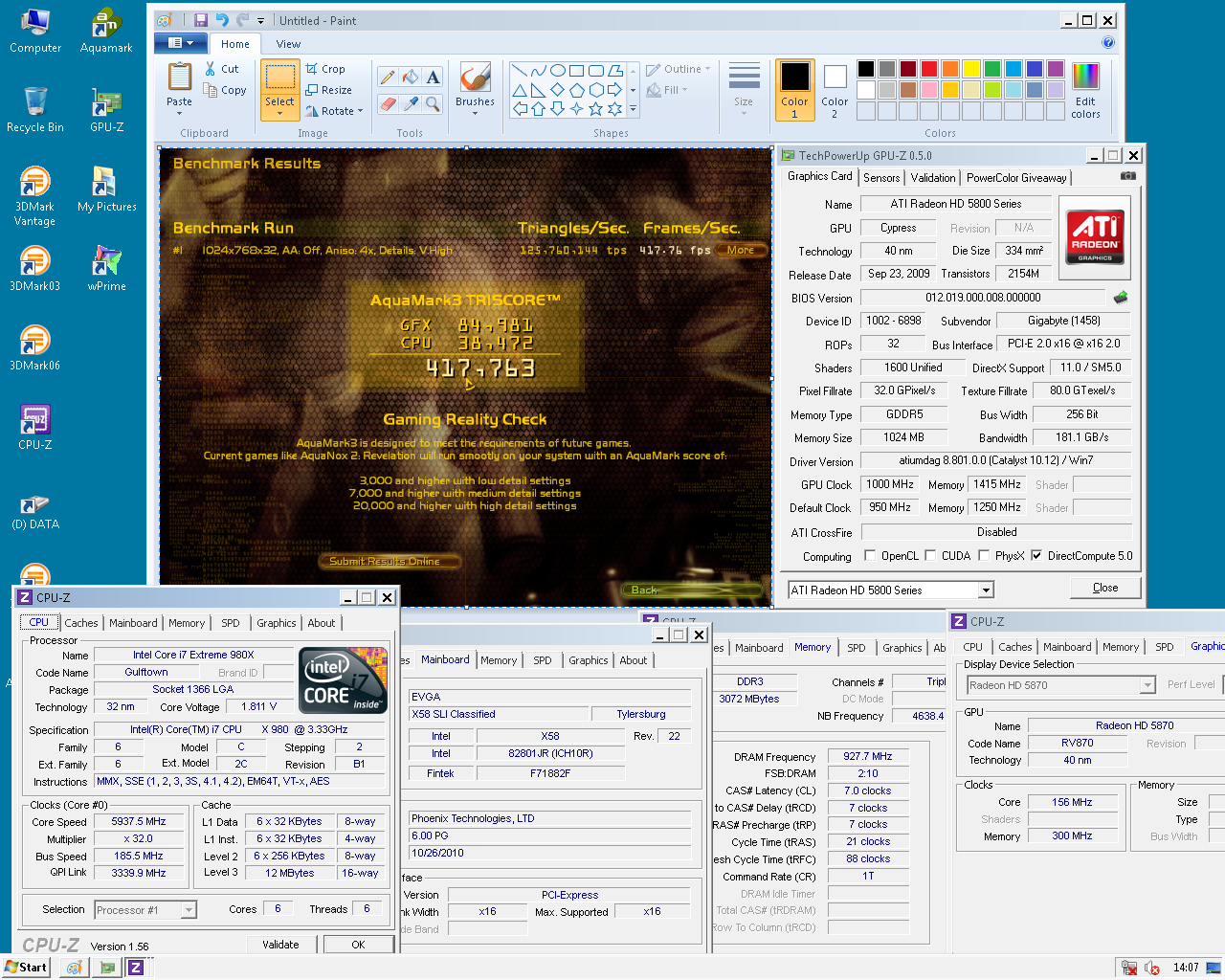The height and width of the screenshot is (980, 1225).
Task: Open the About tab in front CPU-Z window
Action: 322,623
